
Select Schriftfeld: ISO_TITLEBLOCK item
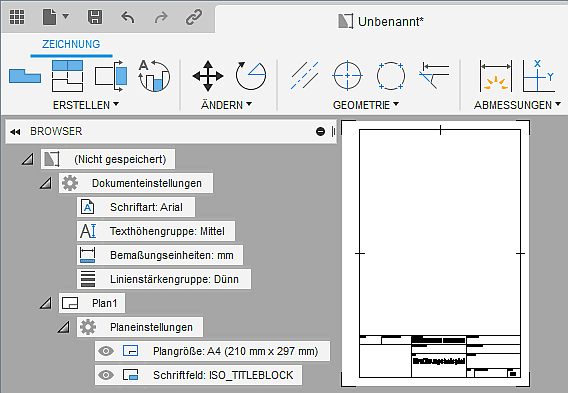198,375
